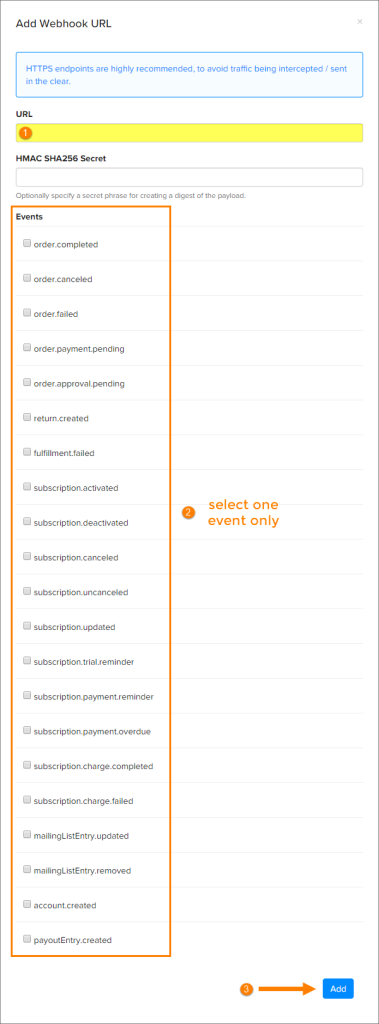
Task: Check the order.completed event checkbox
Action: pyautogui.click(x=27, y=243)
